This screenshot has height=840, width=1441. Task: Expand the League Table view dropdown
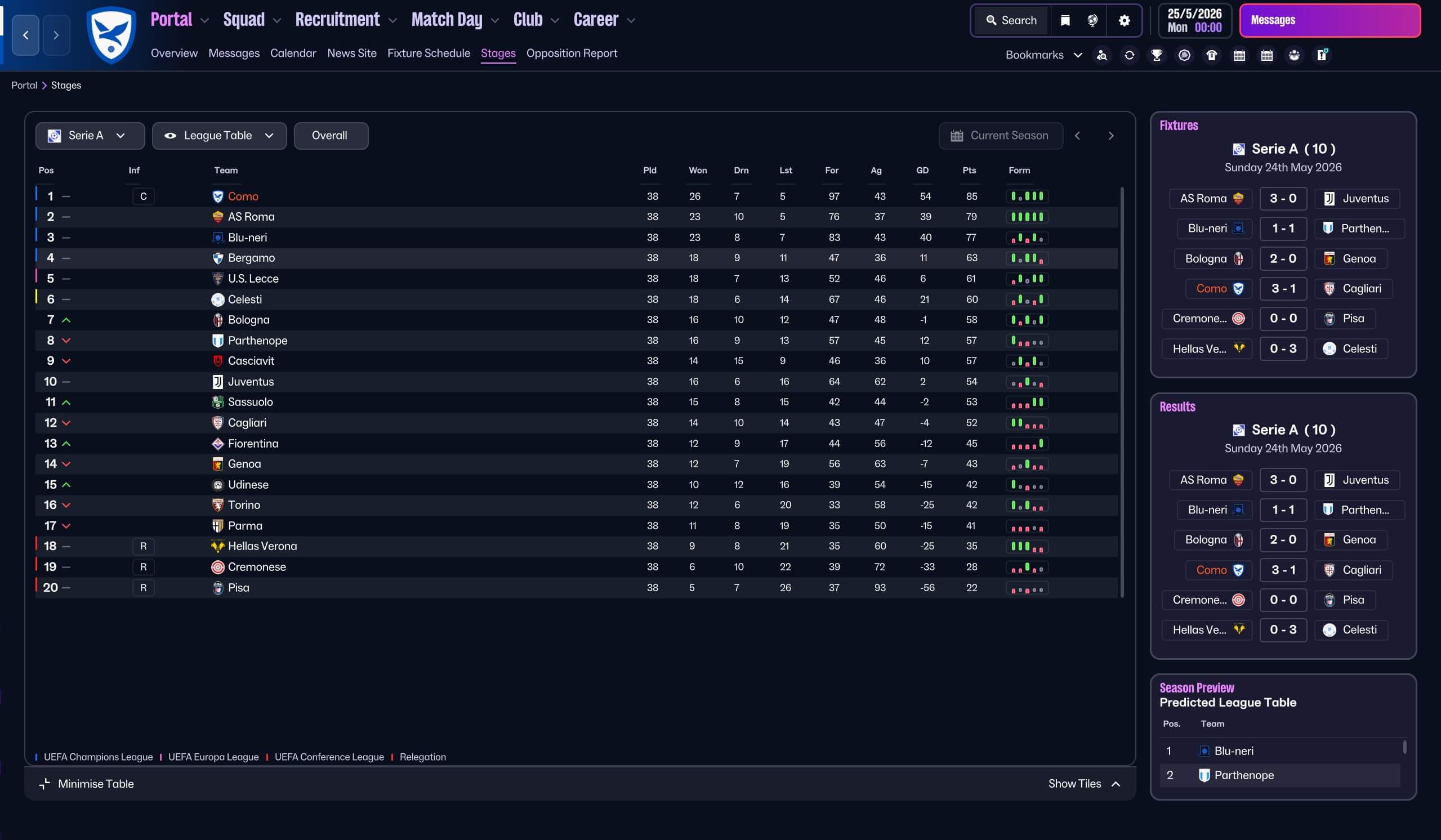(x=219, y=136)
